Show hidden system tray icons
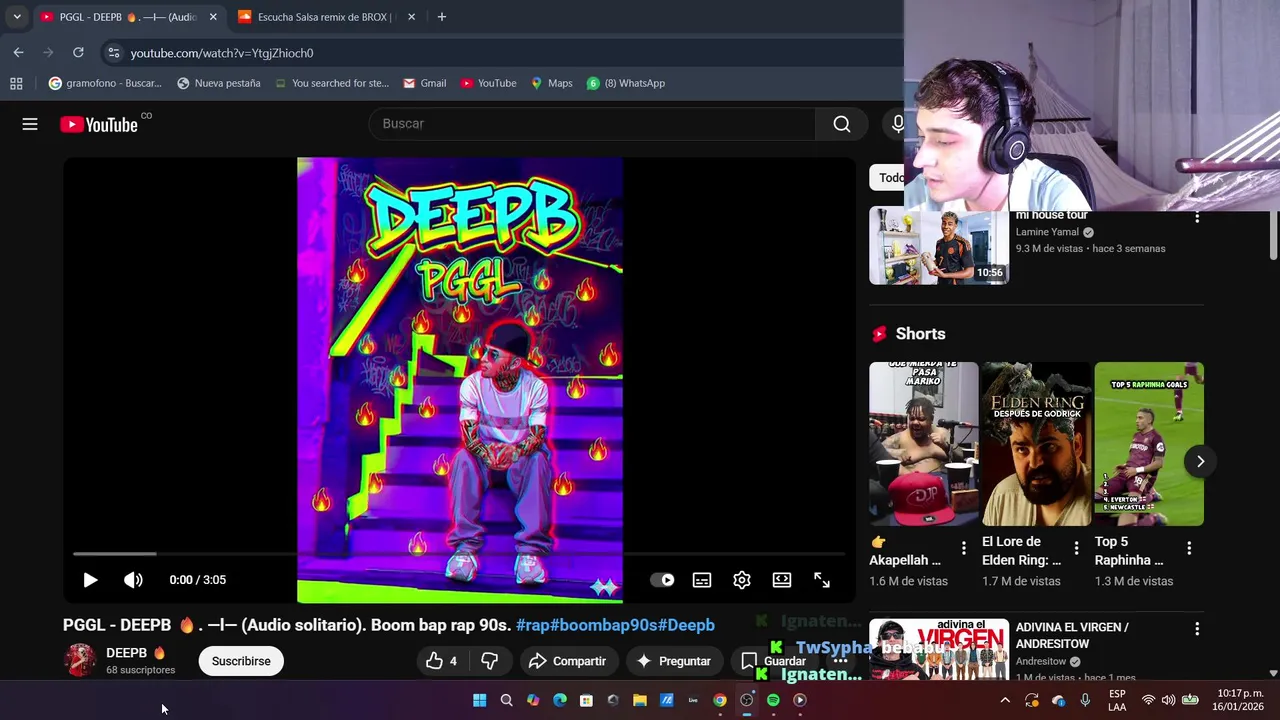Image resolution: width=1280 pixels, height=720 pixels. (1005, 700)
